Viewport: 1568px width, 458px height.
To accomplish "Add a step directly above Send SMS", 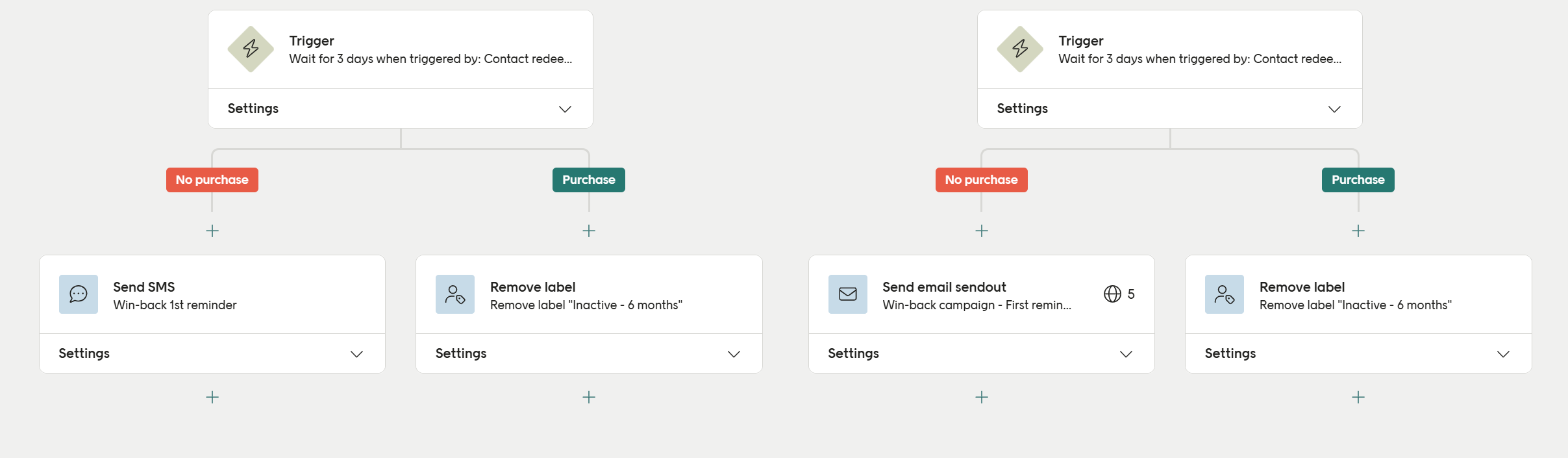I will pos(212,231).
